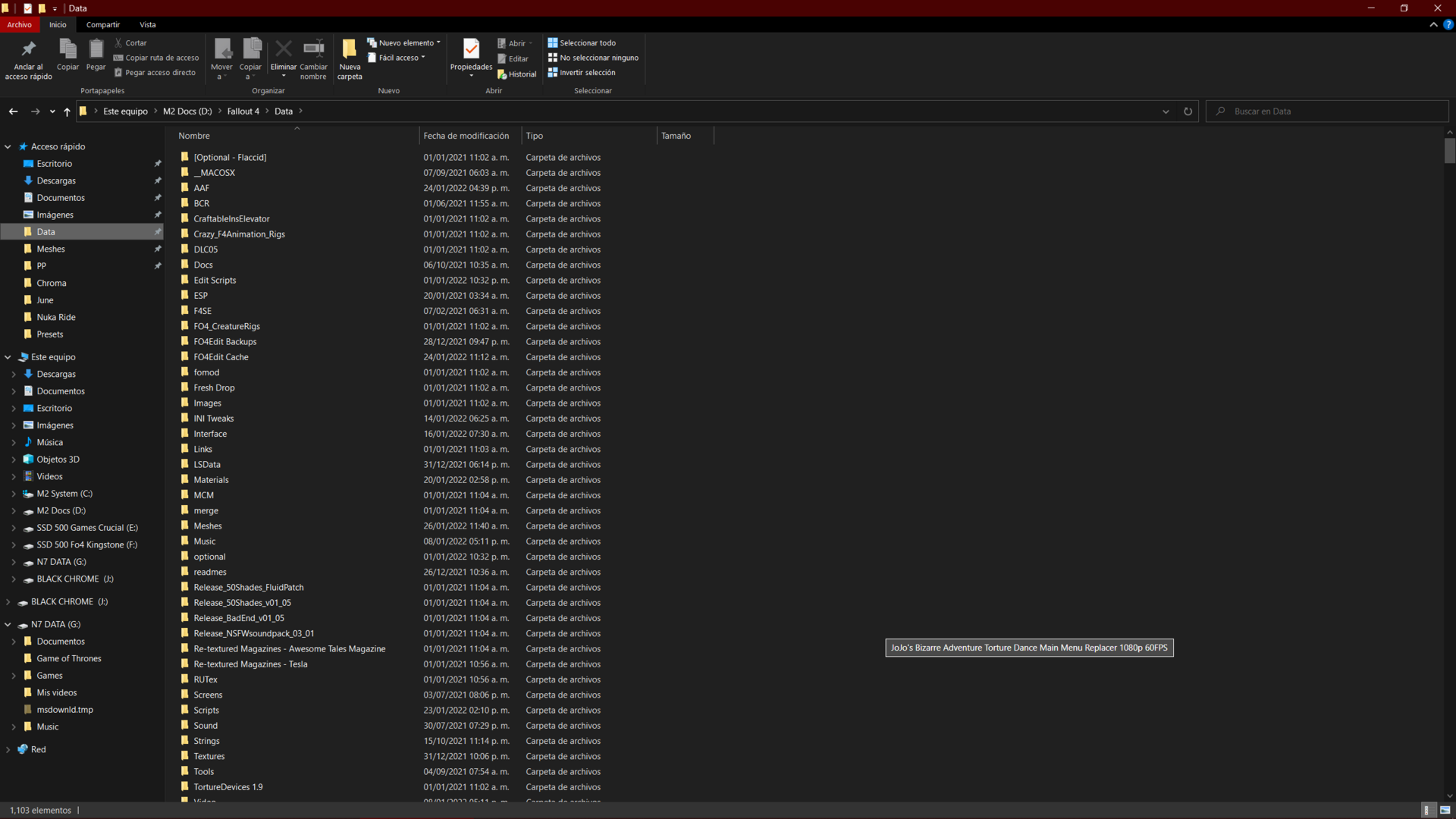Switch to the Inicio ribbon tab
Viewport: 1456px width, 819px height.
tap(58, 24)
